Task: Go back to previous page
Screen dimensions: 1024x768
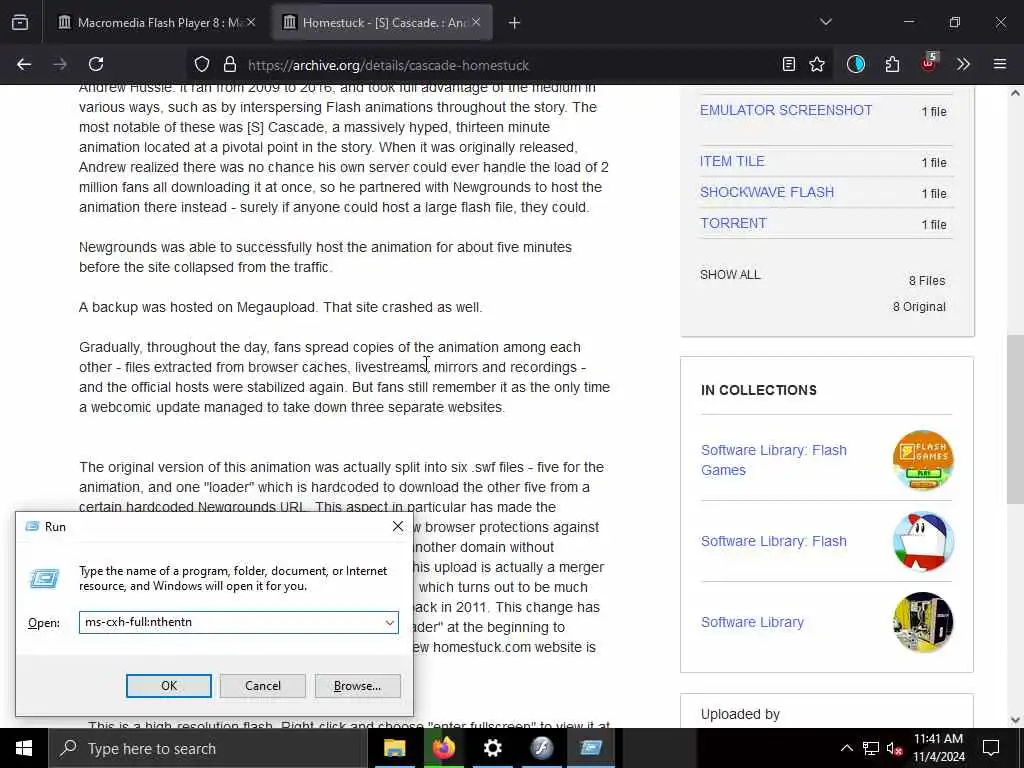Action: pos(24,65)
